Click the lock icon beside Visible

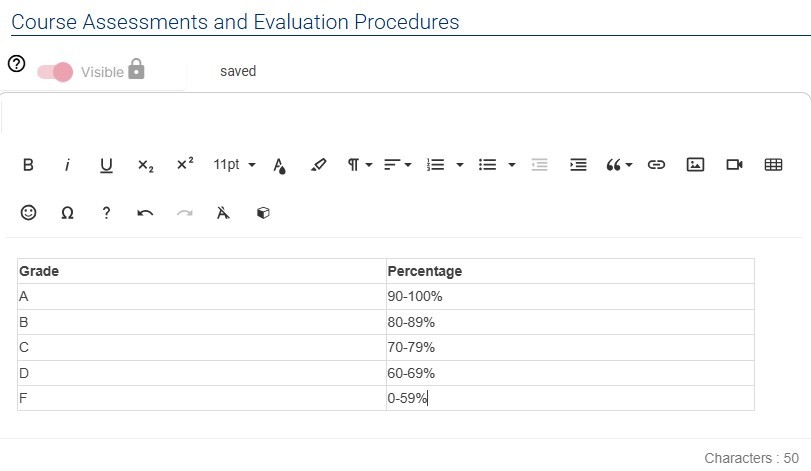tap(136, 68)
